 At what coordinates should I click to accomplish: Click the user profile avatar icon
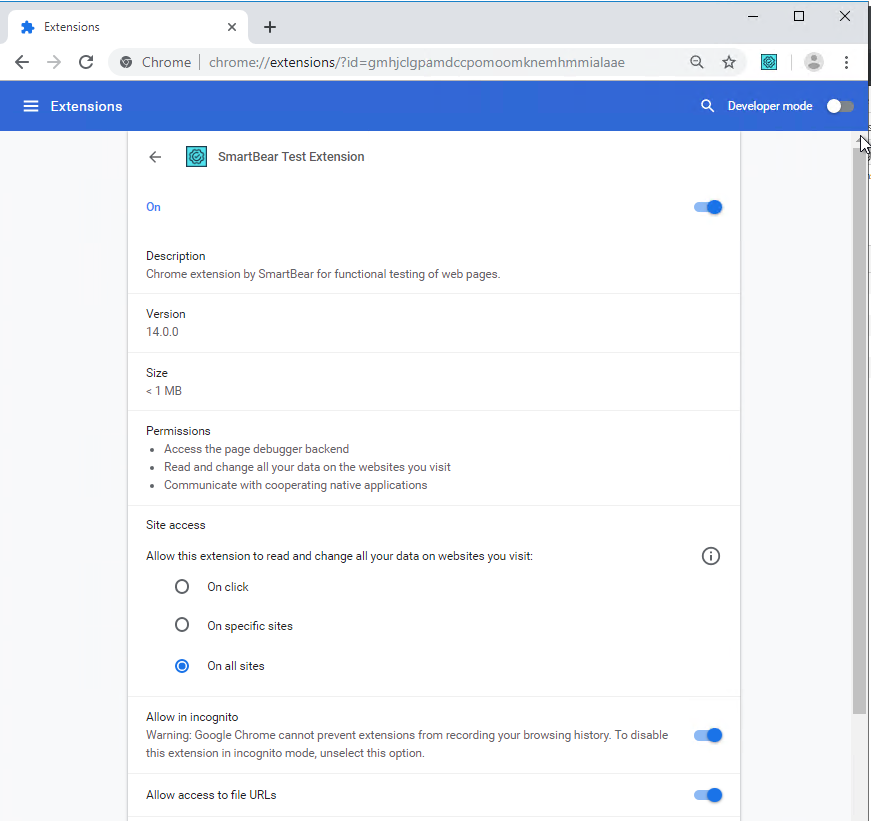[814, 62]
